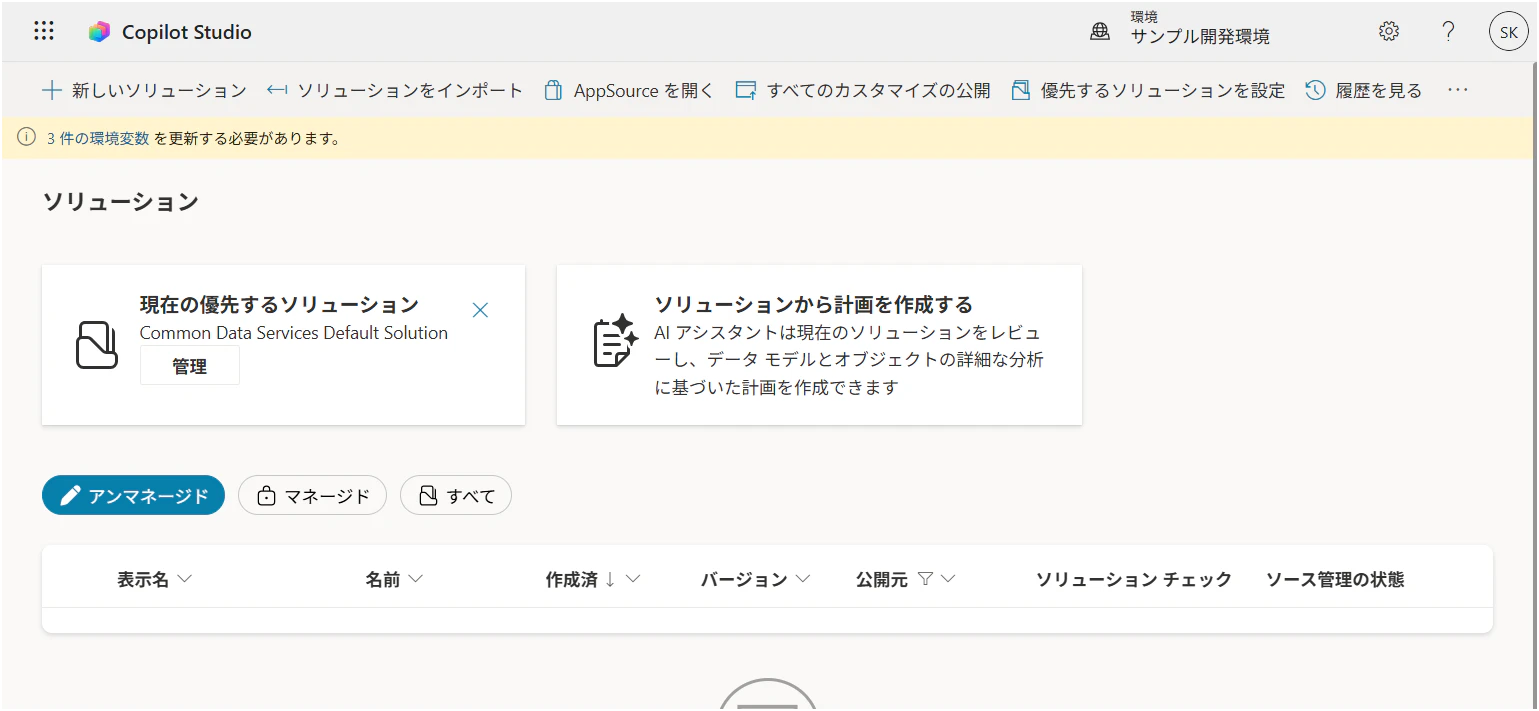Click the info icon in the yellow banner

coord(26,138)
